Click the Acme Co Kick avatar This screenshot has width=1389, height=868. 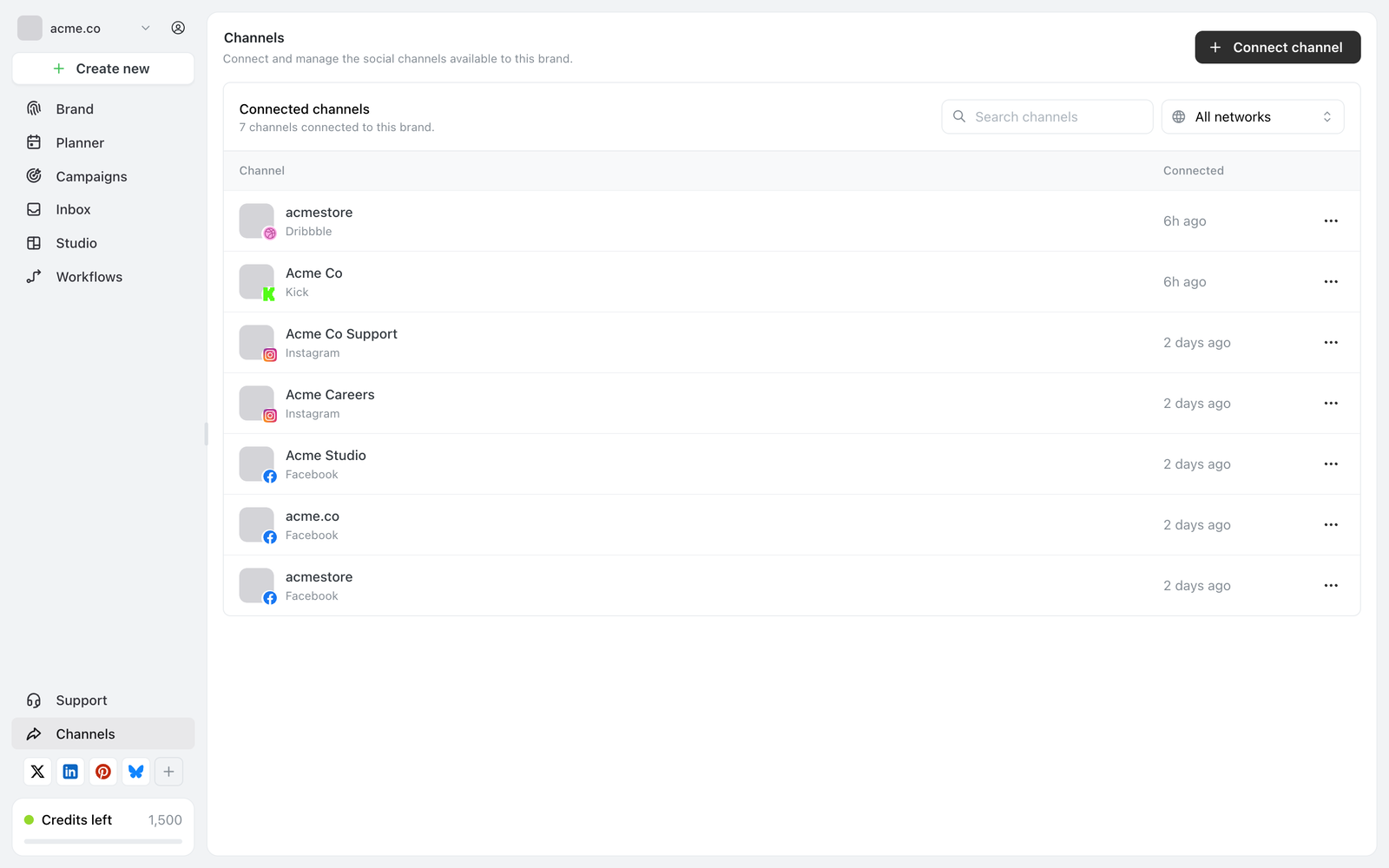(x=257, y=282)
